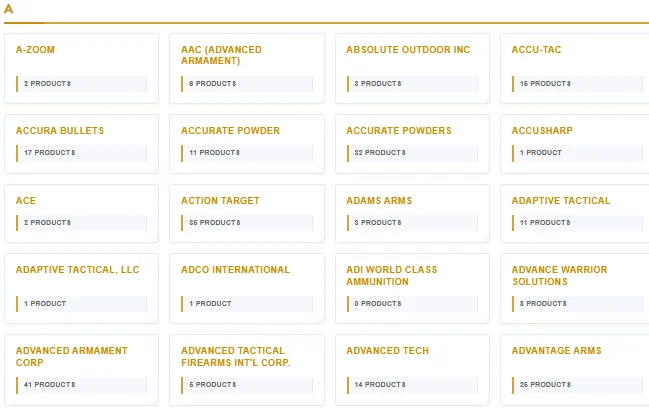The image size is (649, 408).
Task: Select Action Target brand
Action: tap(220, 201)
